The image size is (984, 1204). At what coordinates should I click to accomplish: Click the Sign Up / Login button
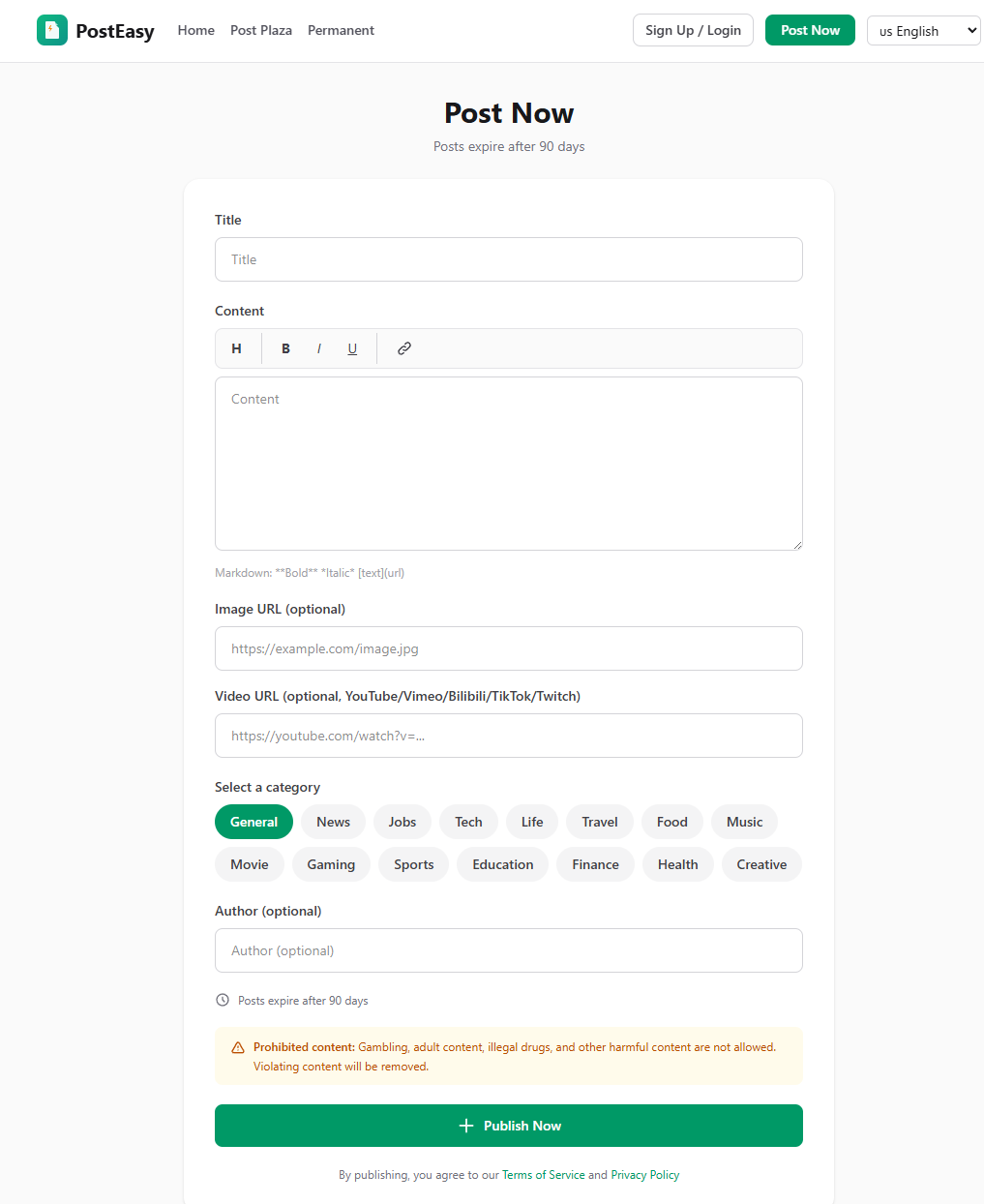[693, 30]
